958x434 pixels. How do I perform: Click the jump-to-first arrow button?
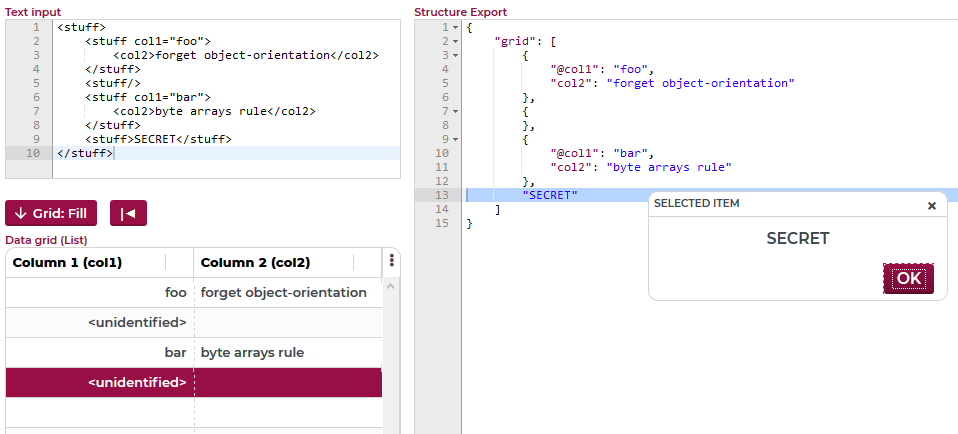pyautogui.click(x=128, y=213)
